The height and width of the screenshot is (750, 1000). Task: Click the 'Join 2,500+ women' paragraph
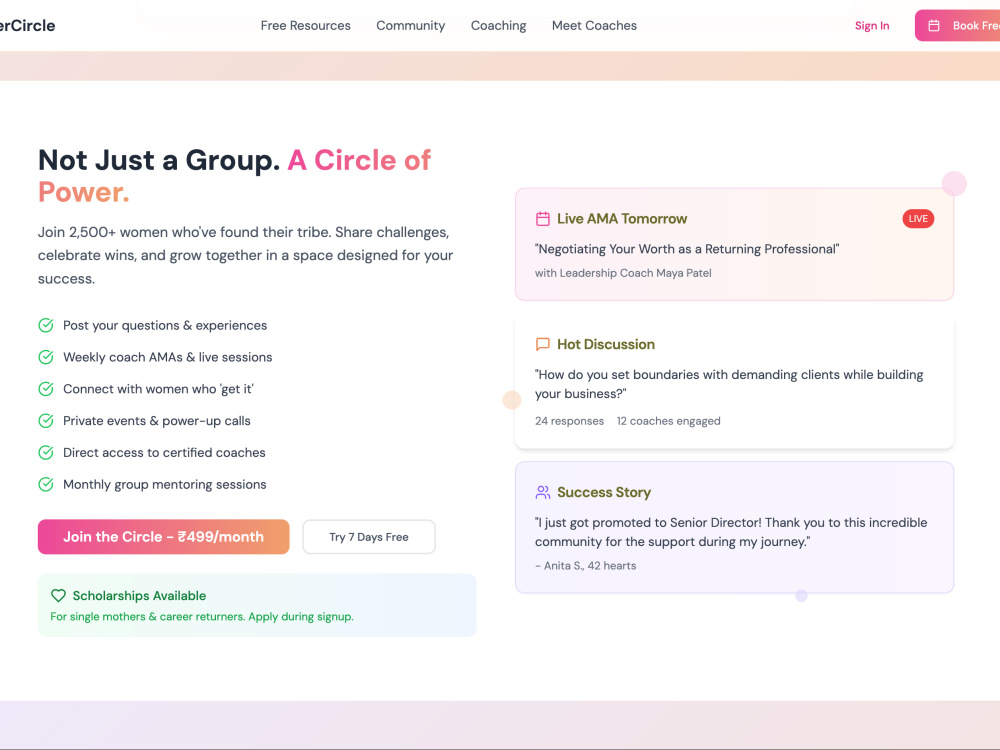pos(246,255)
